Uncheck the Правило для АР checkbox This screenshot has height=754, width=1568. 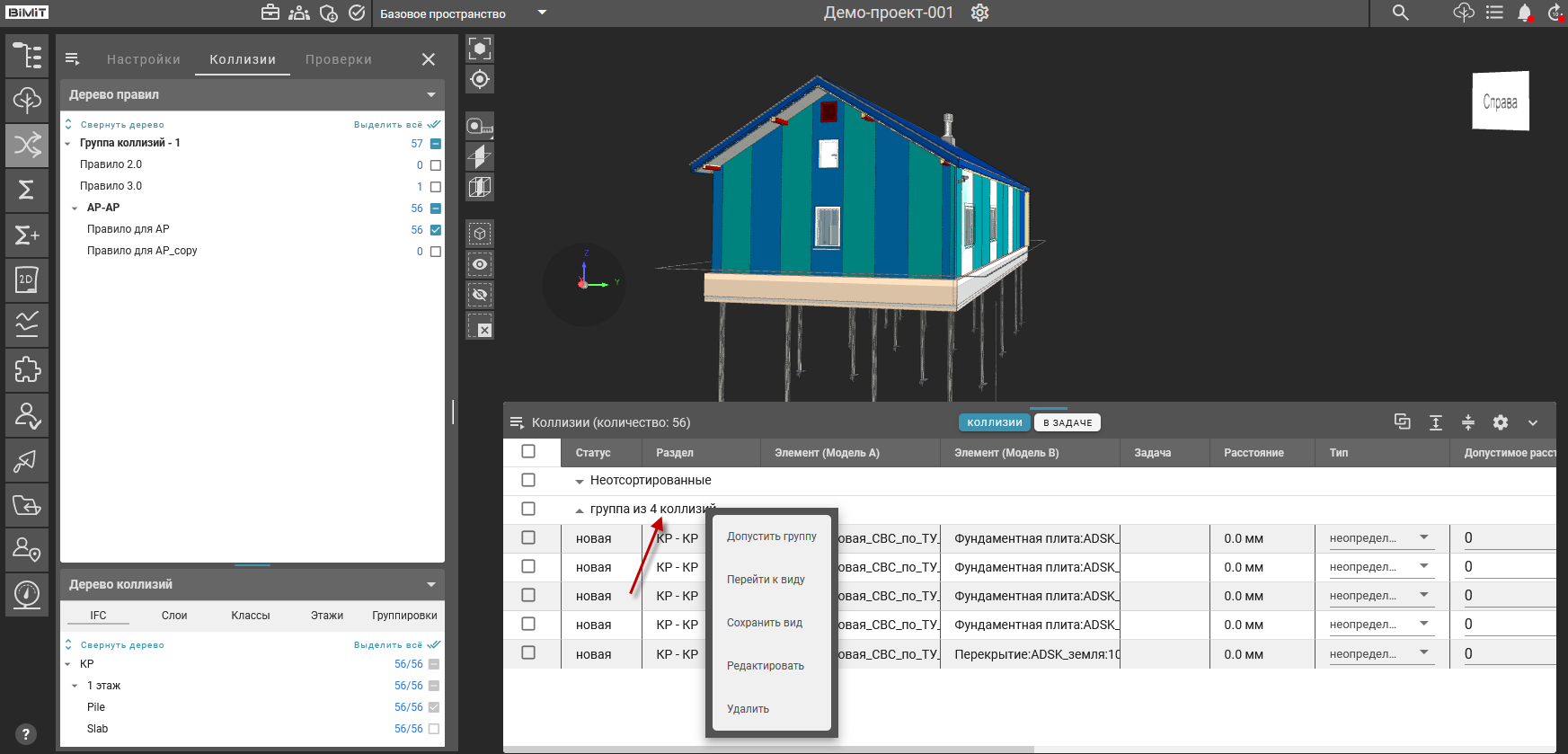436,230
